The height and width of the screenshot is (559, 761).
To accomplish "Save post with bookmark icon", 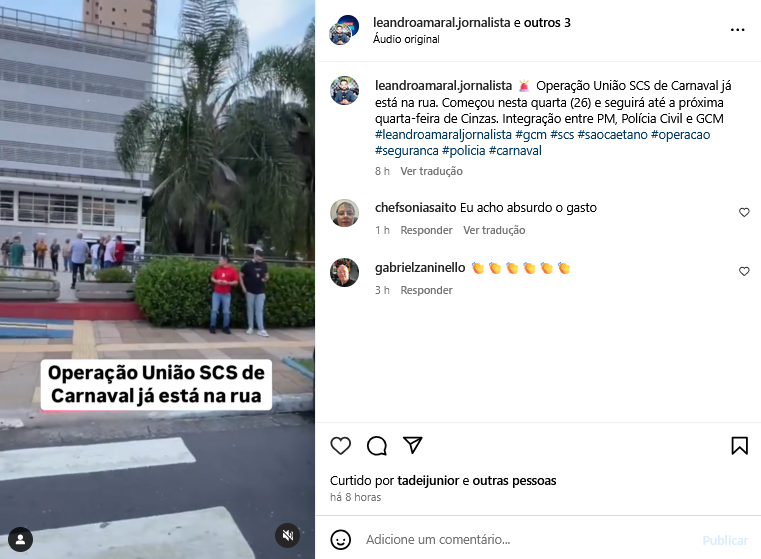I will (739, 445).
